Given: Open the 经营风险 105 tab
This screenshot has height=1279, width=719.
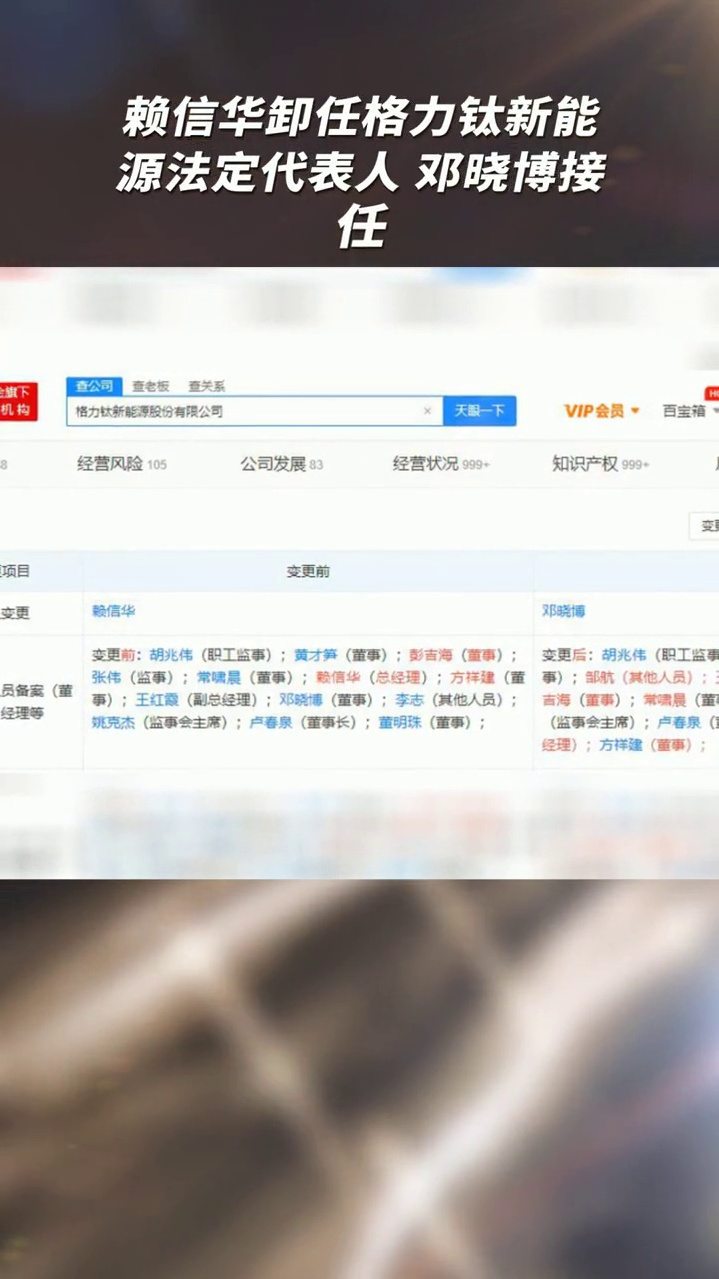Looking at the screenshot, I should [x=122, y=464].
